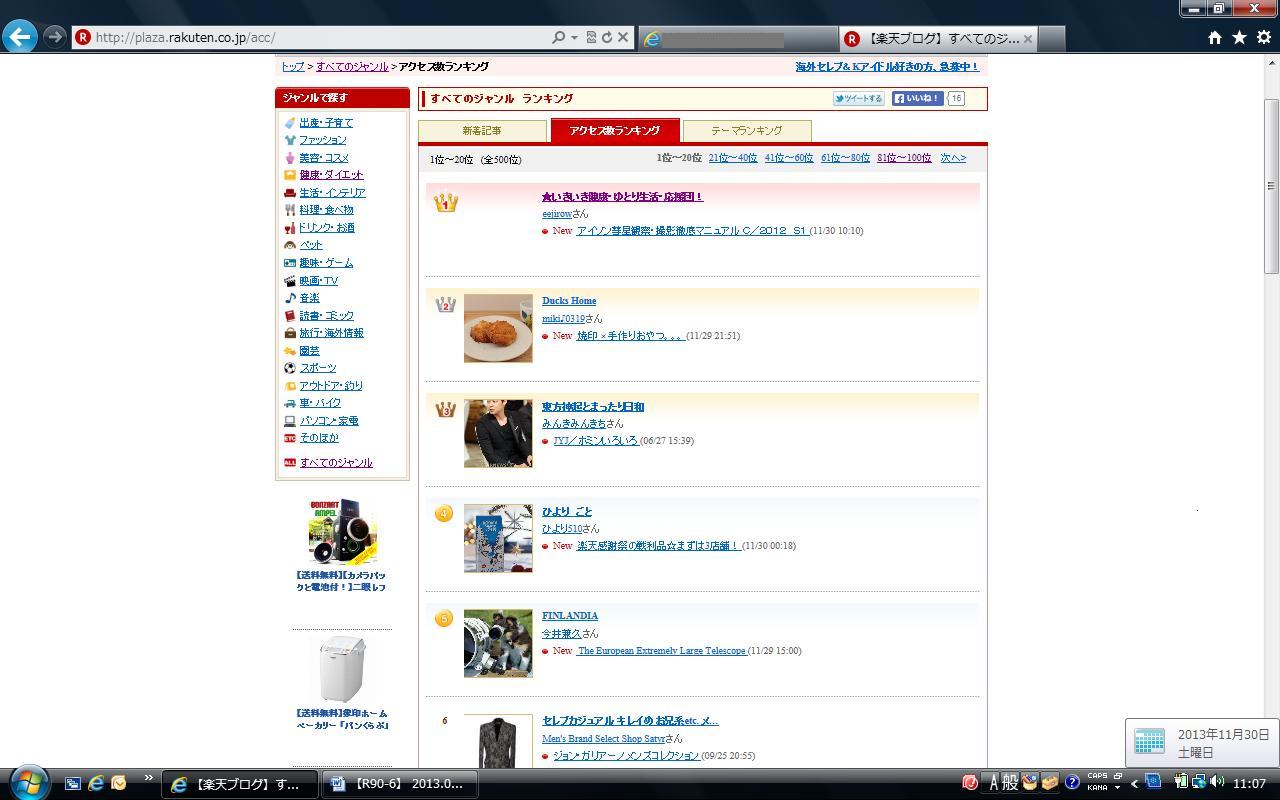Image resolution: width=1280 pixels, height=800 pixels.
Task: Open the 21位〜40位 ranking page link
Action: click(732, 158)
